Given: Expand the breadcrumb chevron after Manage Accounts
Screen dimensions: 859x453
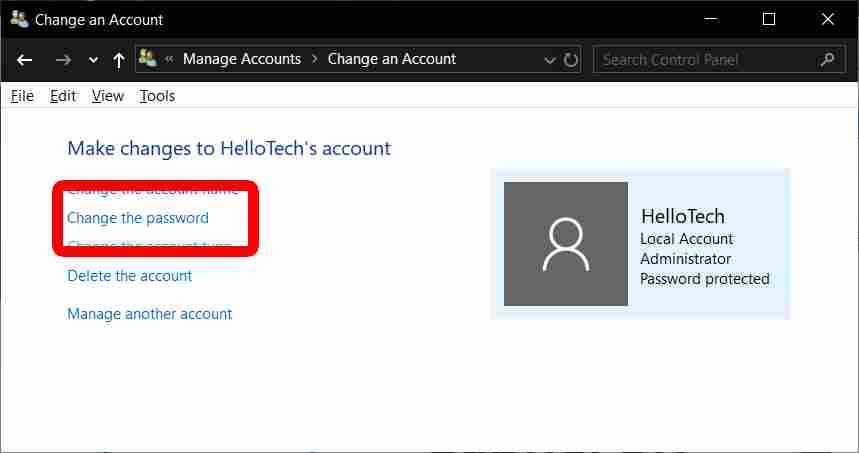Looking at the screenshot, I should click(314, 59).
